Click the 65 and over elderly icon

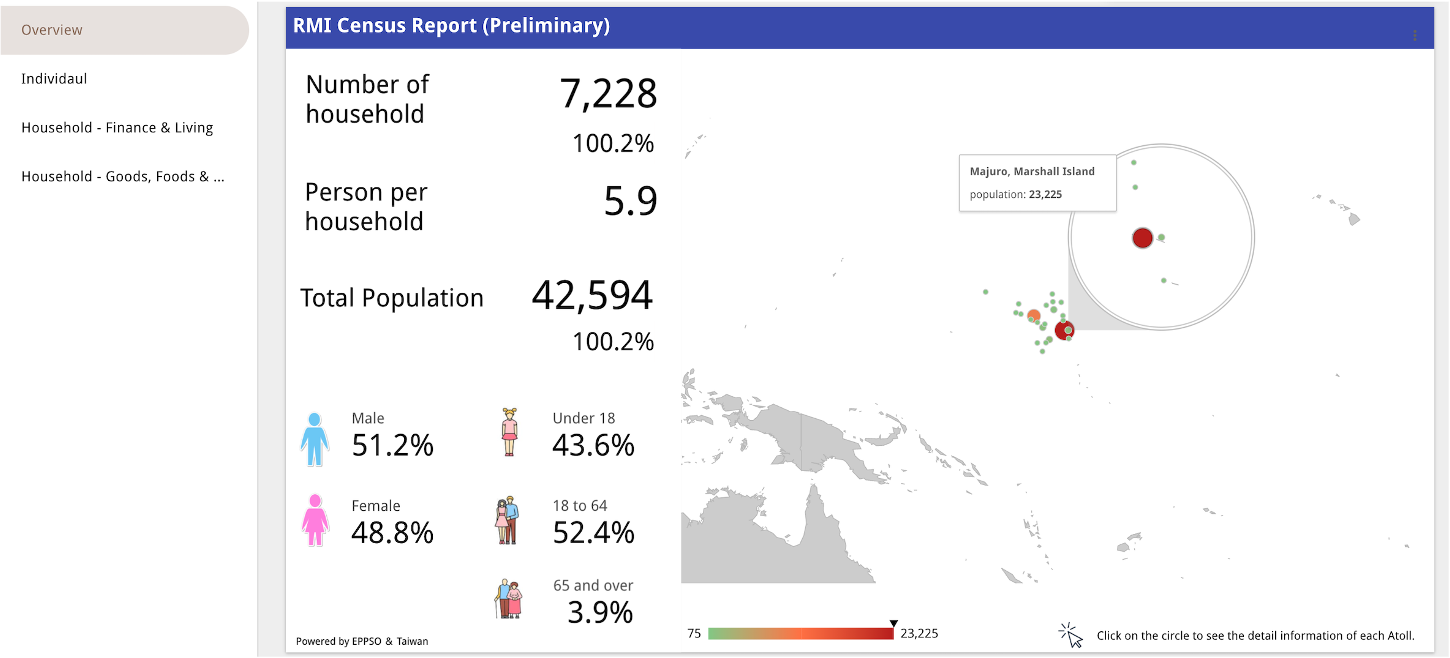tap(508, 600)
